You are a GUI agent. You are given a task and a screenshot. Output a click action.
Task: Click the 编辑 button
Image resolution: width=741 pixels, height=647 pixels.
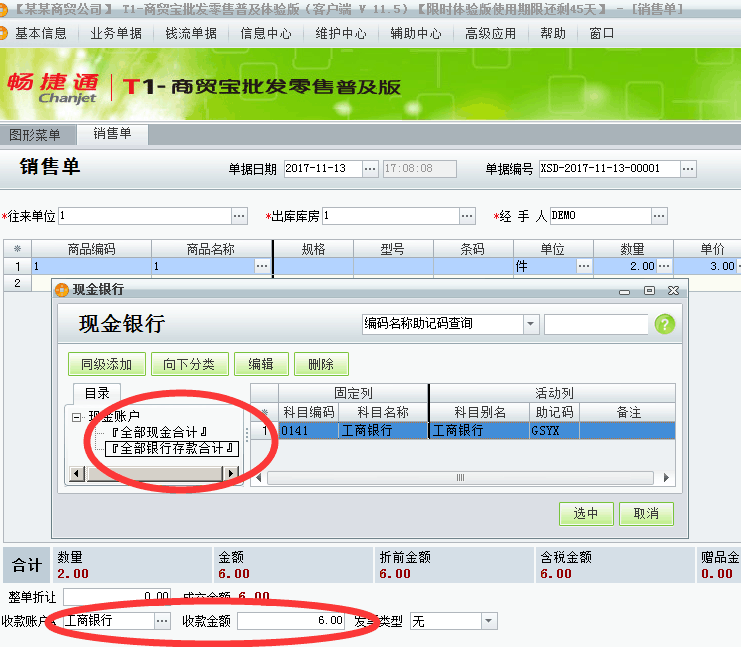tap(261, 364)
